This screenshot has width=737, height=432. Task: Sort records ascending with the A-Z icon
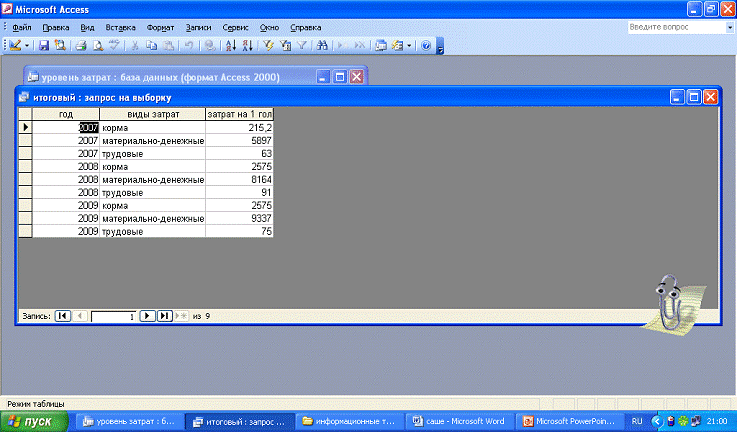point(231,46)
